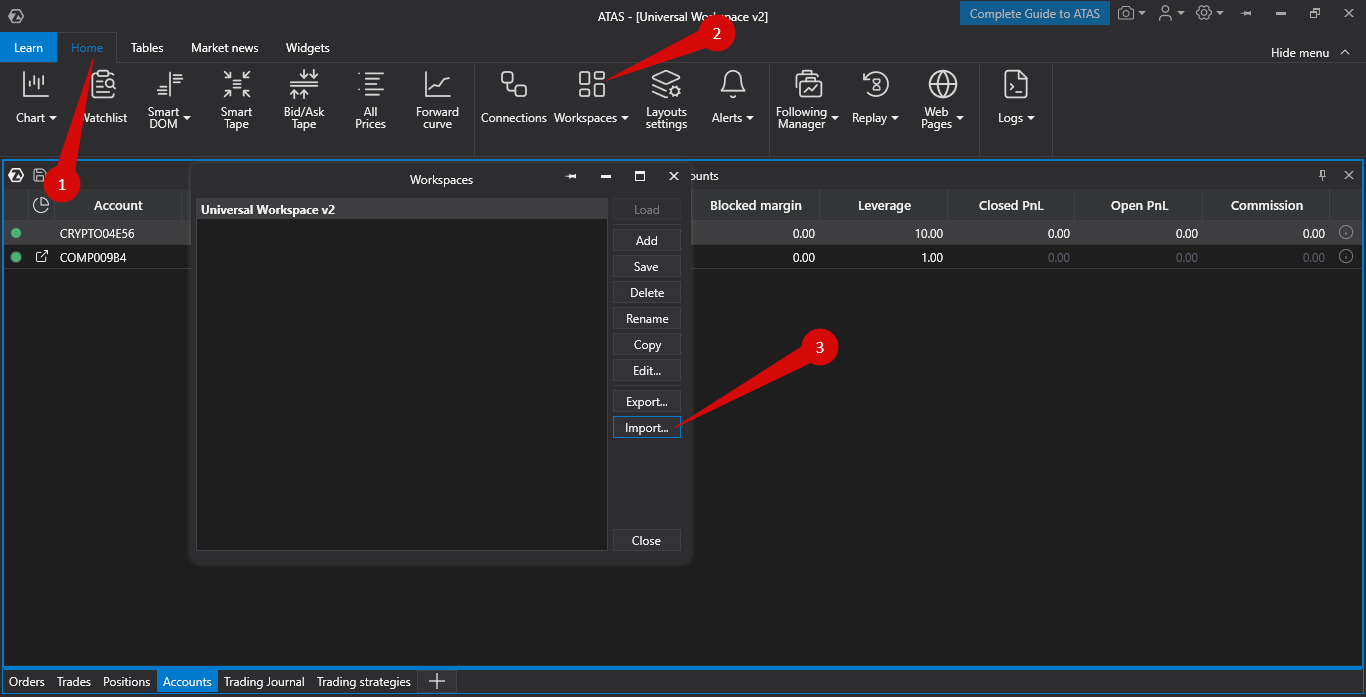Screen dimensions: 1366x697
Task: Switch to the Trading Journal bottom tab
Action: pyautogui.click(x=264, y=682)
